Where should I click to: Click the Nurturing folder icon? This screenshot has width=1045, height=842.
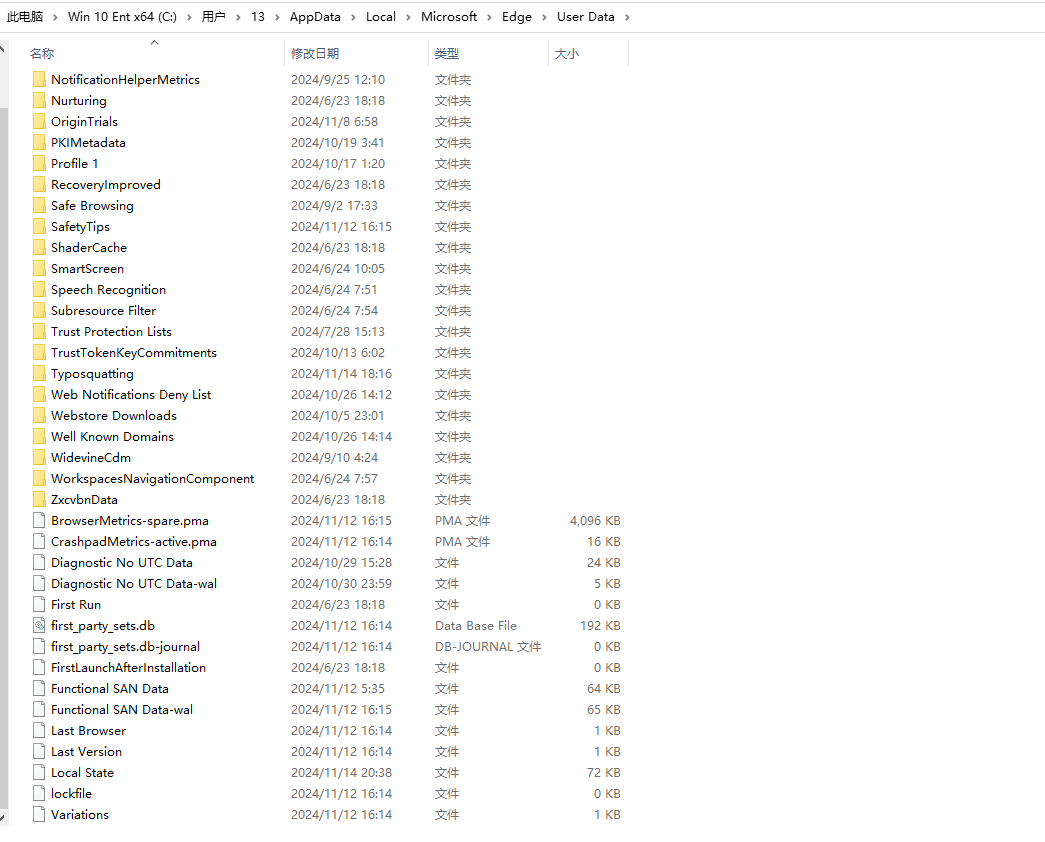pos(39,101)
